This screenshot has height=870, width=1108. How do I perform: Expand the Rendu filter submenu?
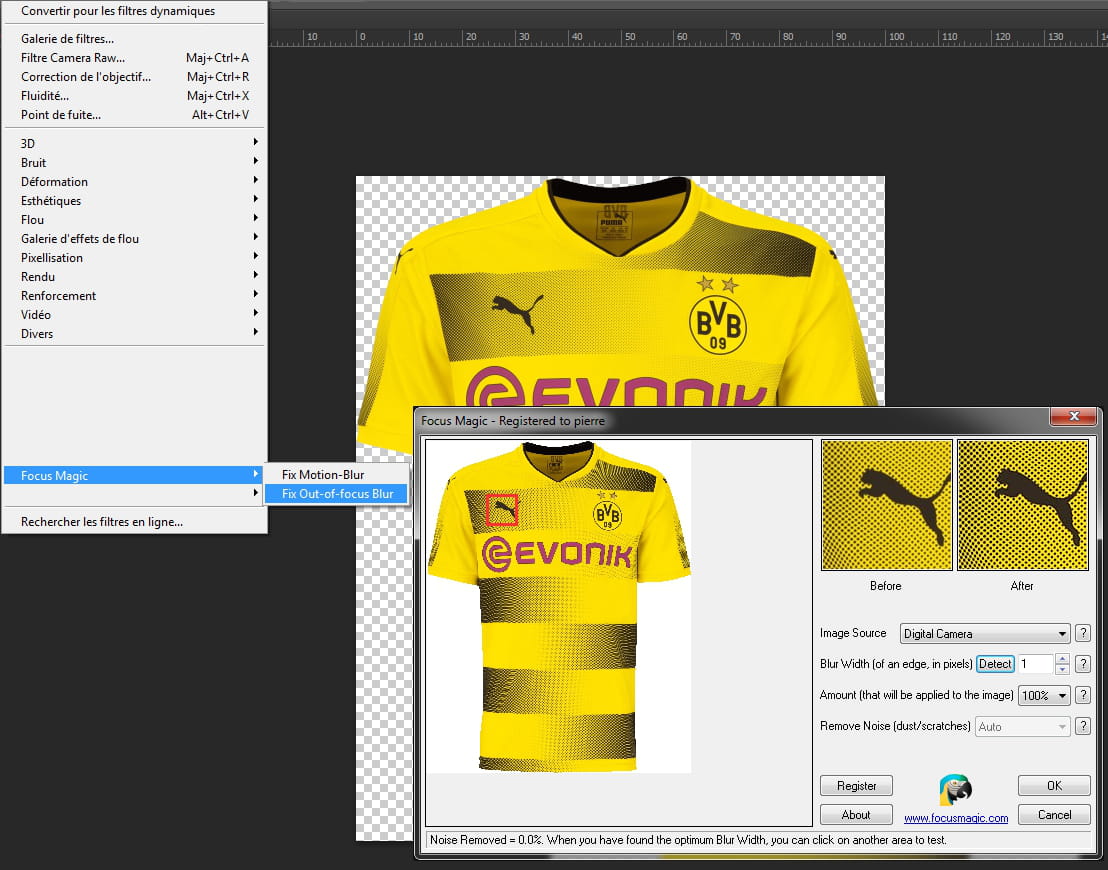pyautogui.click(x=134, y=277)
